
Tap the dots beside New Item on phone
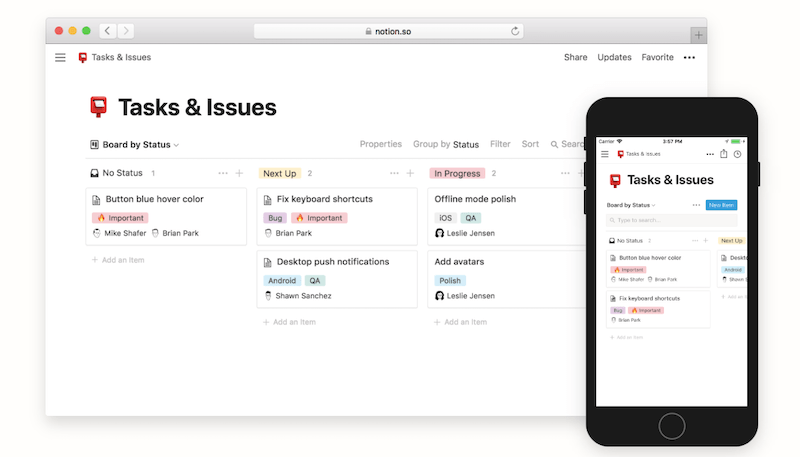point(696,205)
